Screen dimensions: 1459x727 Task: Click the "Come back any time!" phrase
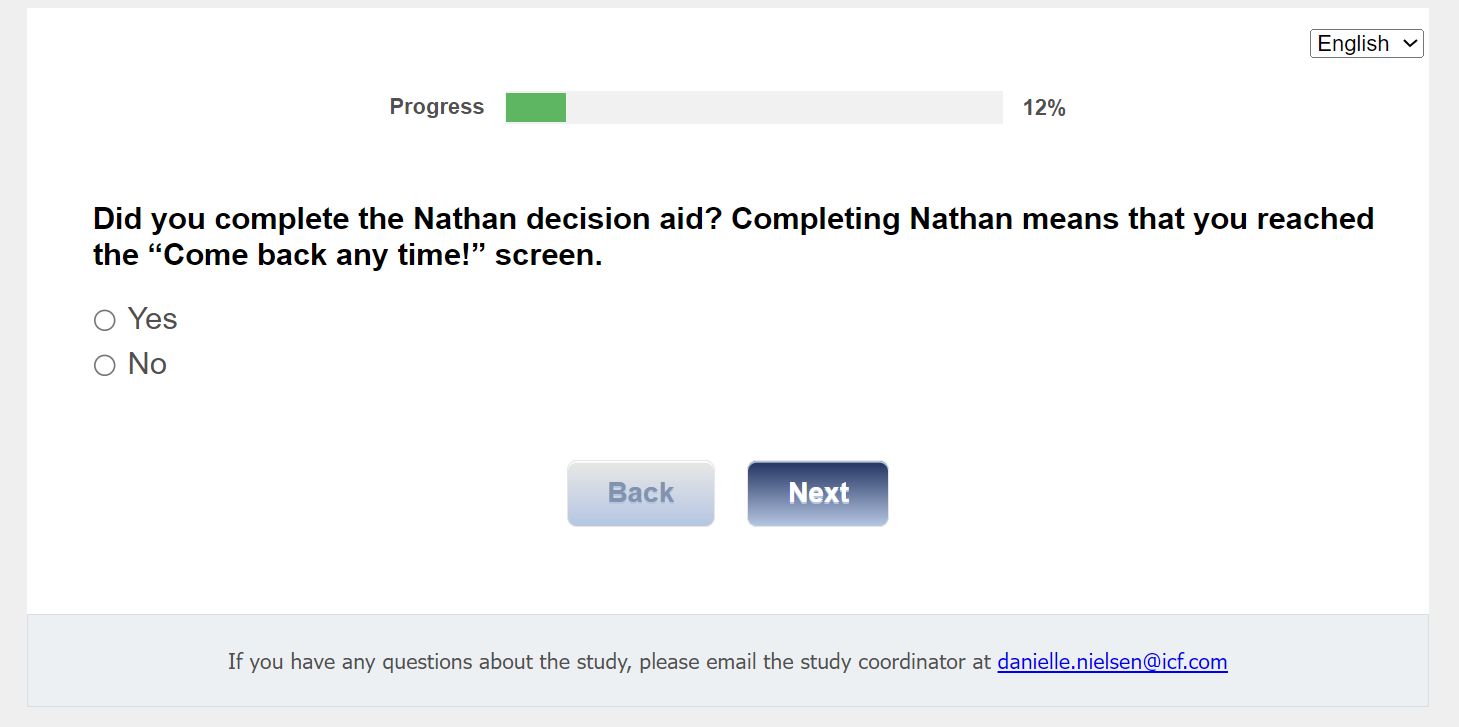click(306, 256)
